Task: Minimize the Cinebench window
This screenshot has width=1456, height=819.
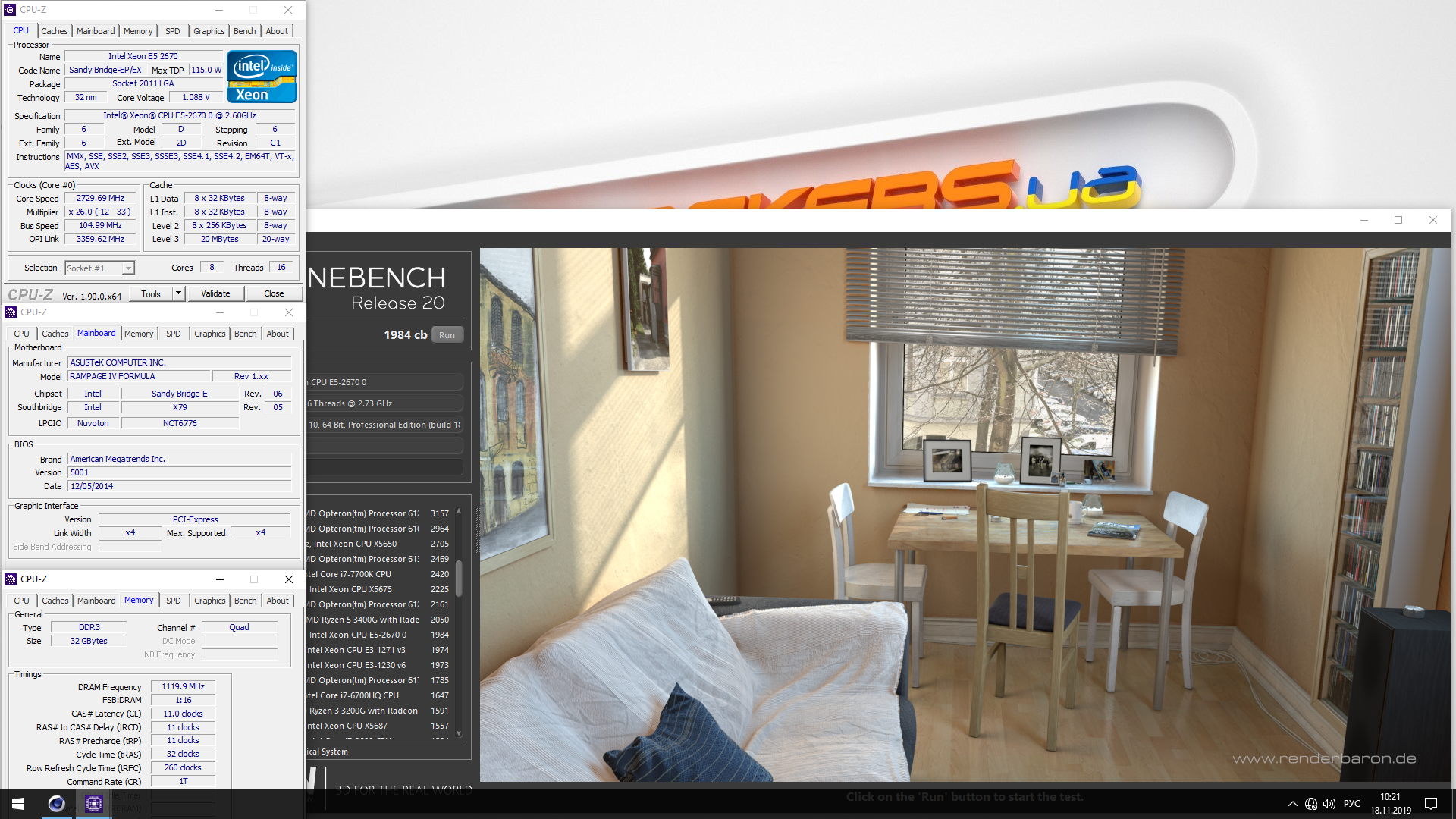Action: (x=1363, y=221)
